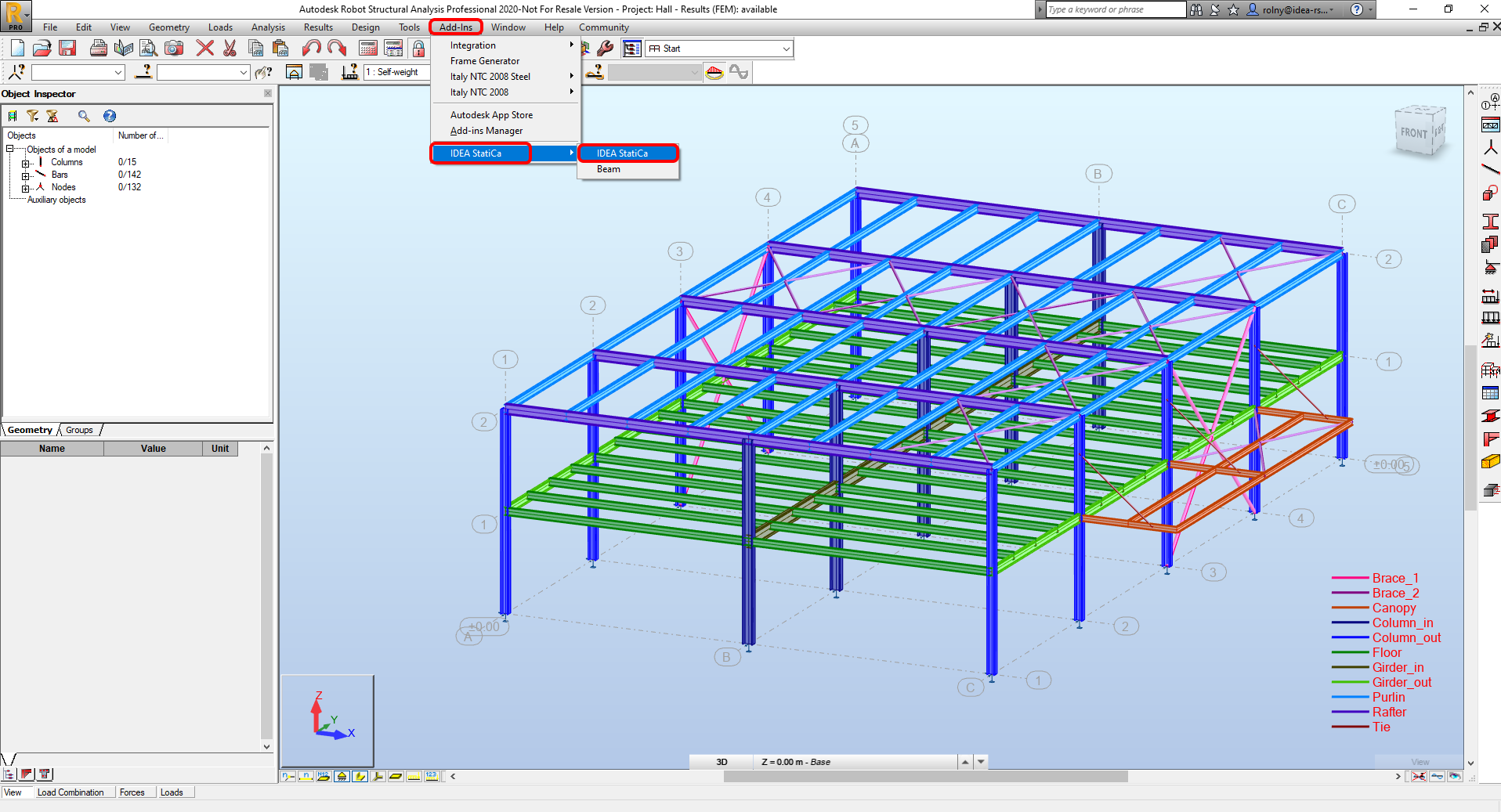Screen dimensions: 1501x812
Task: Click the blue help icon in Object Inspector
Action: point(110,116)
